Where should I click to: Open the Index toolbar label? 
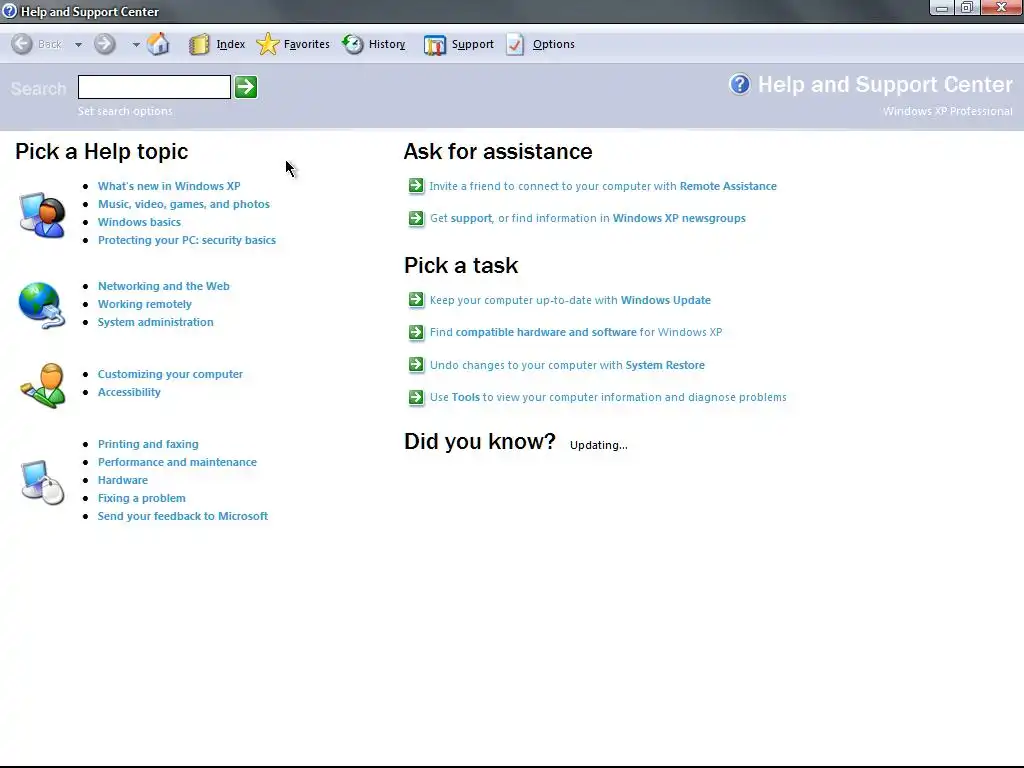231,44
